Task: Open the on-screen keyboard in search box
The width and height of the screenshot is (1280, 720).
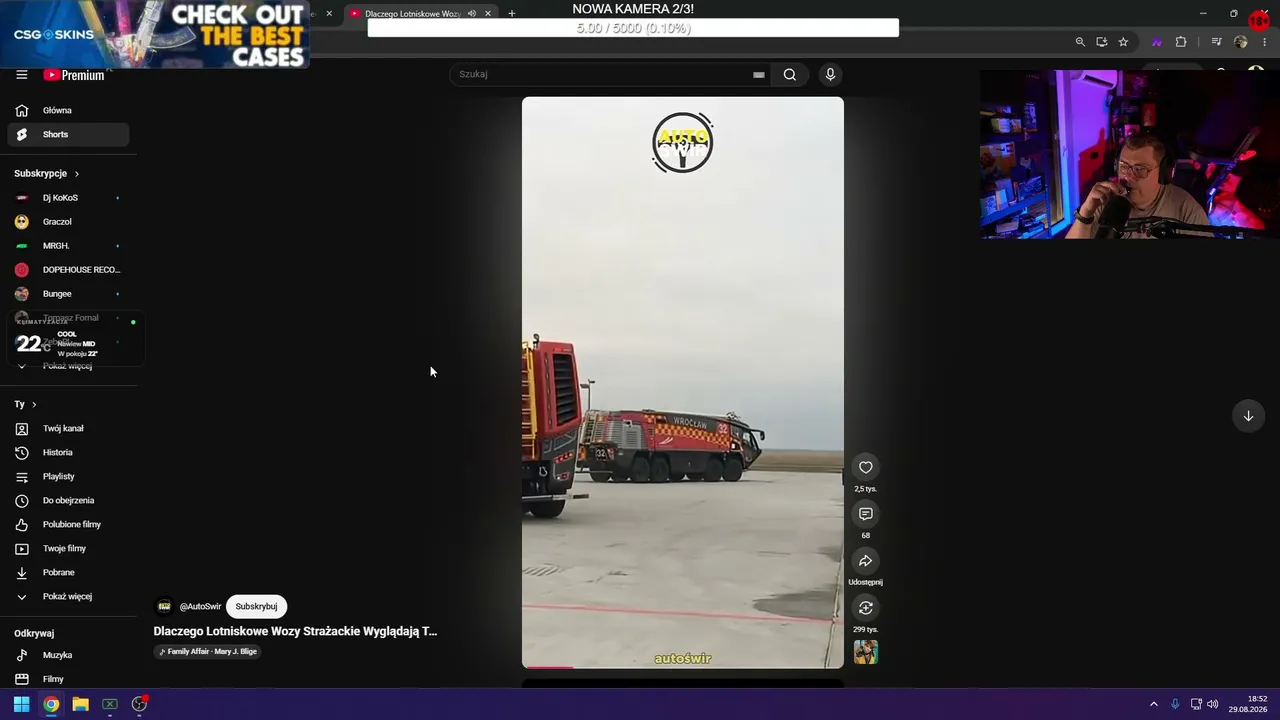Action: click(x=759, y=74)
